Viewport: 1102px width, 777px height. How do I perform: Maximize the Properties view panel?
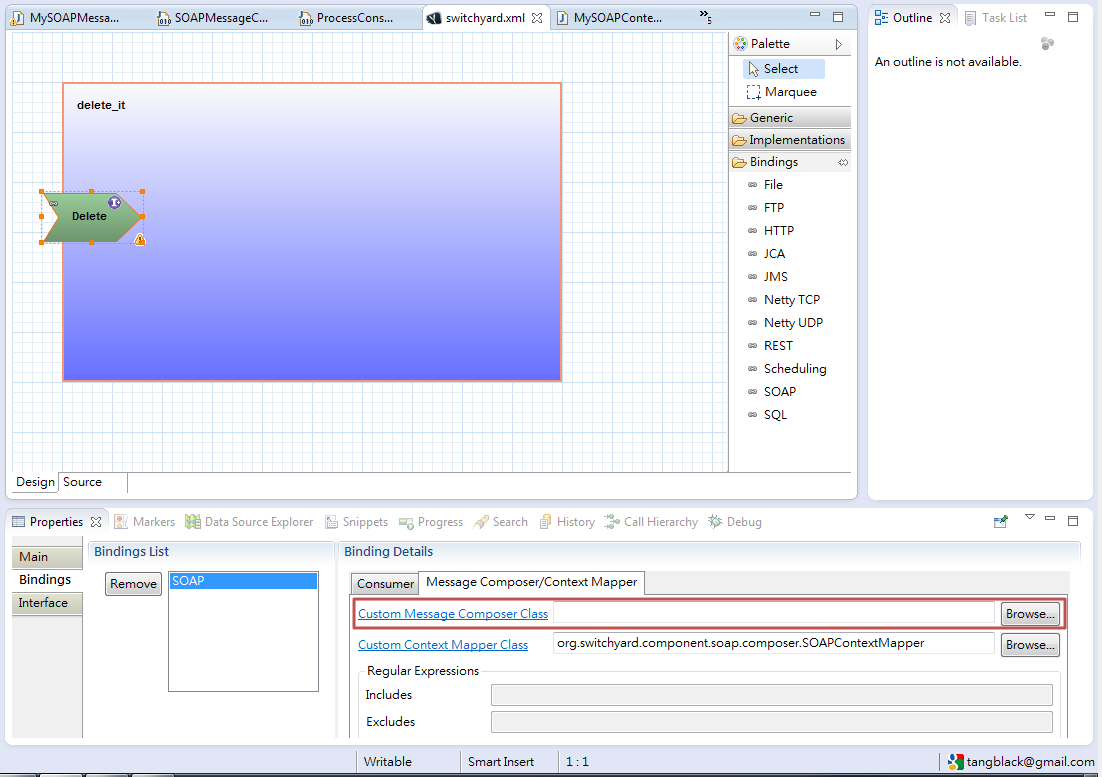1072,521
